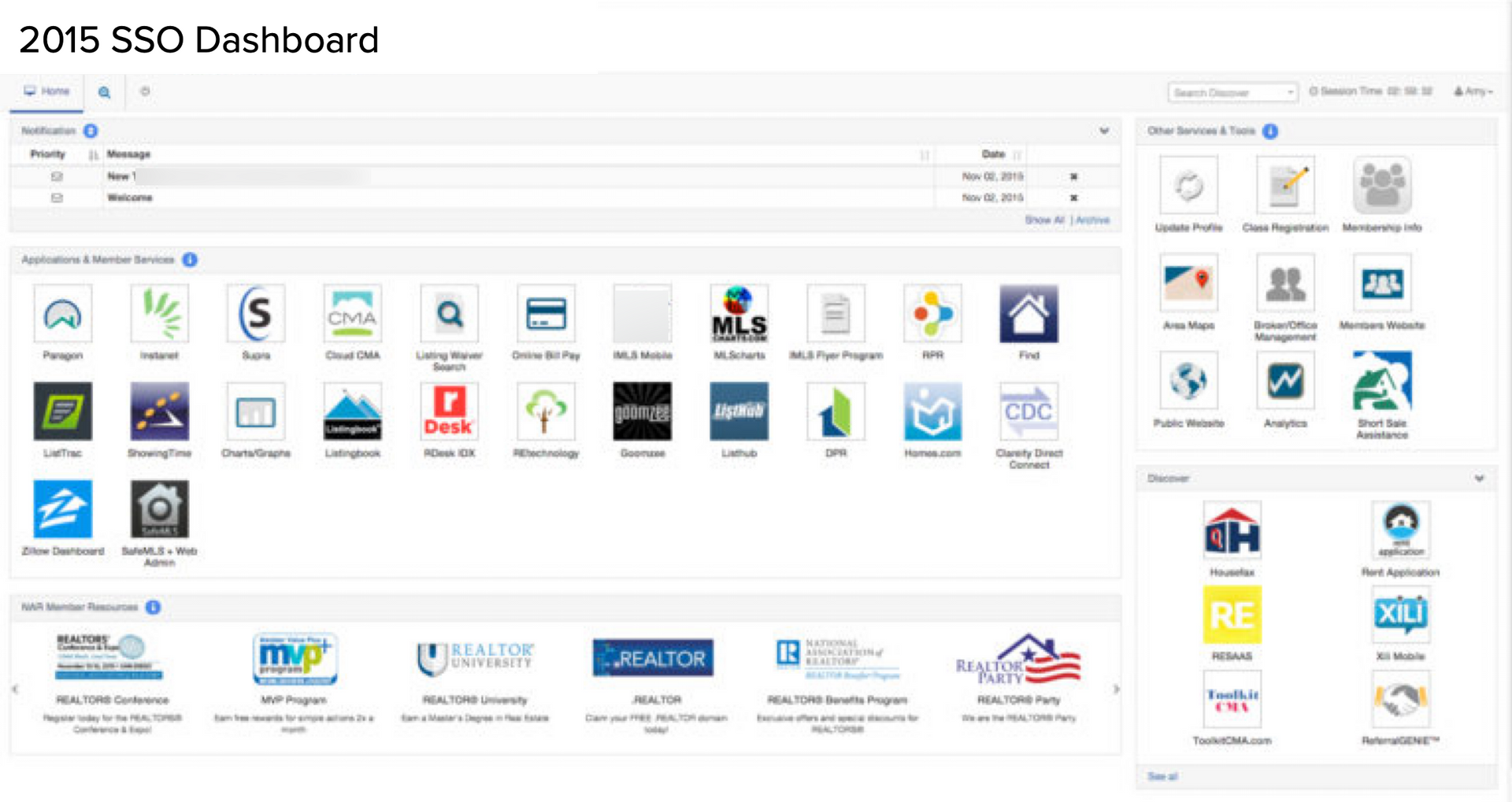Sort notifications by Priority

pos(48,154)
